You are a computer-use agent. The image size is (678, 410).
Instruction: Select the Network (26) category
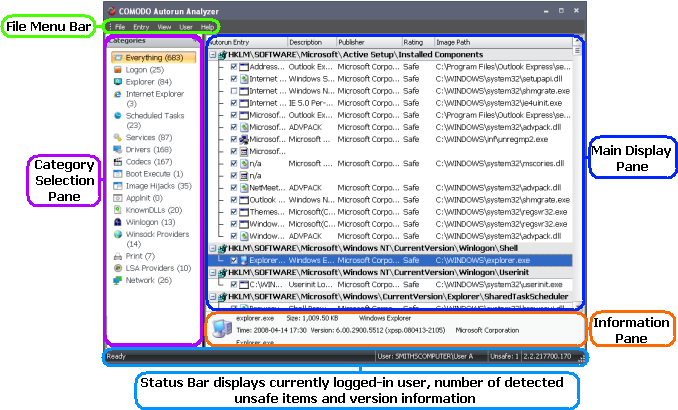click(149, 280)
